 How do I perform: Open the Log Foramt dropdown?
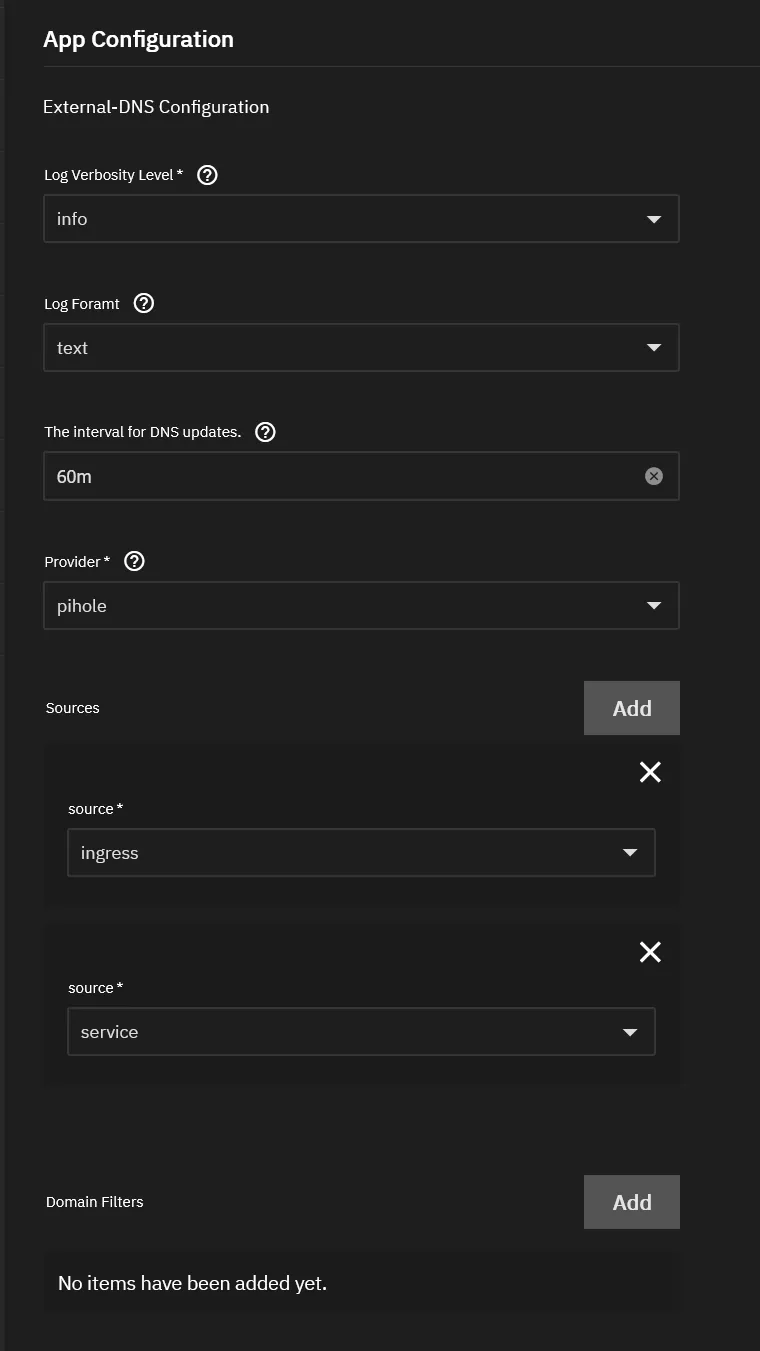click(x=361, y=347)
